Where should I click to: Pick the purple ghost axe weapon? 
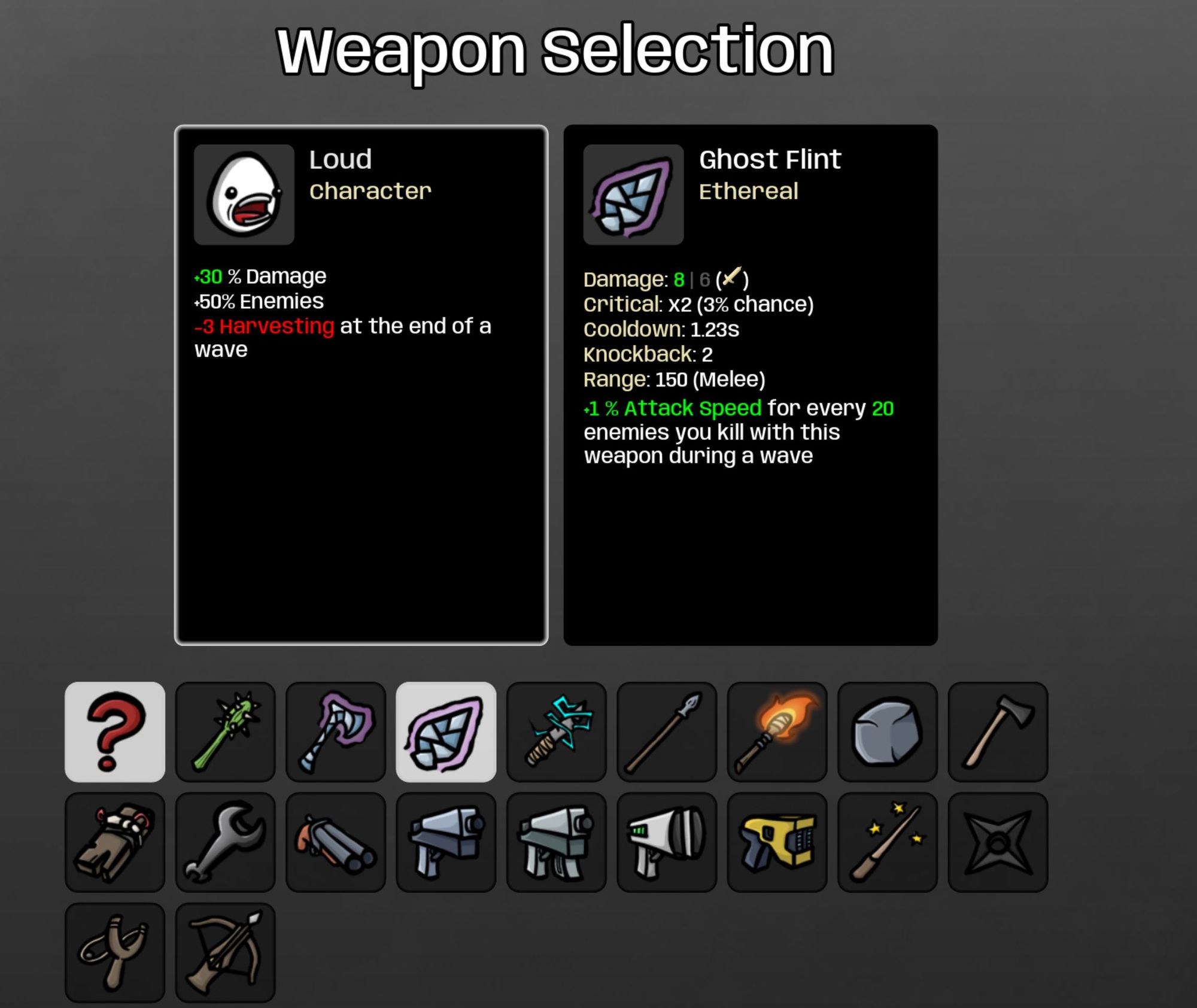pos(336,731)
